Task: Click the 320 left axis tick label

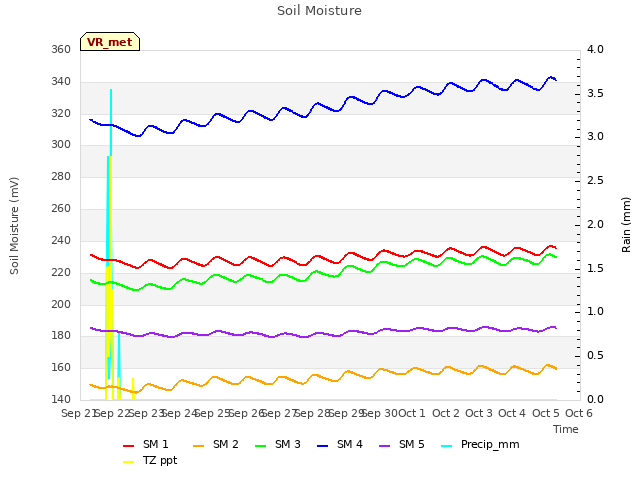Action: coord(61,113)
